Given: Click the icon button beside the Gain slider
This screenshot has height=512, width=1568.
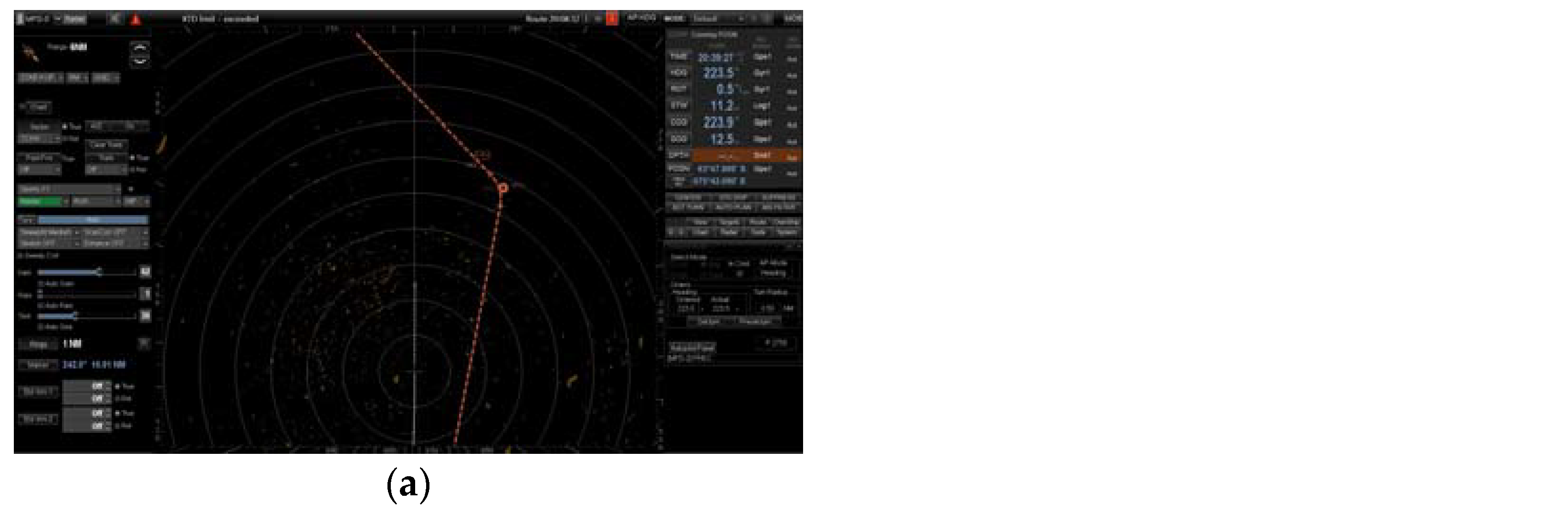Looking at the screenshot, I should (x=146, y=272).
